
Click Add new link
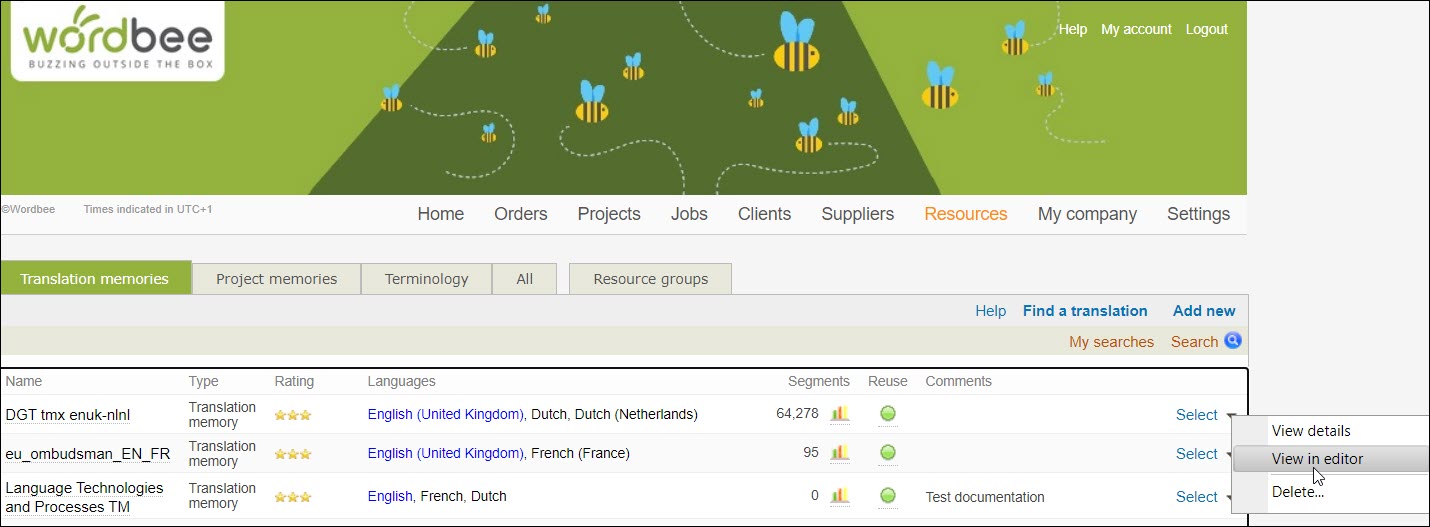(x=1204, y=311)
